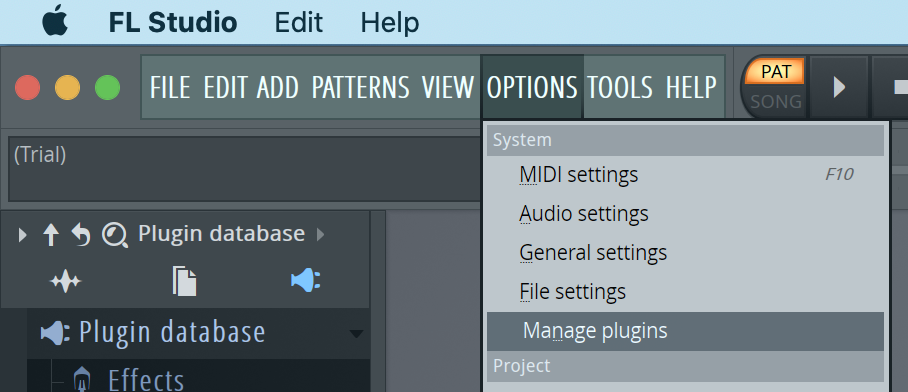This screenshot has width=908, height=392.
Task: Switch to SONG mode
Action: click(x=776, y=102)
